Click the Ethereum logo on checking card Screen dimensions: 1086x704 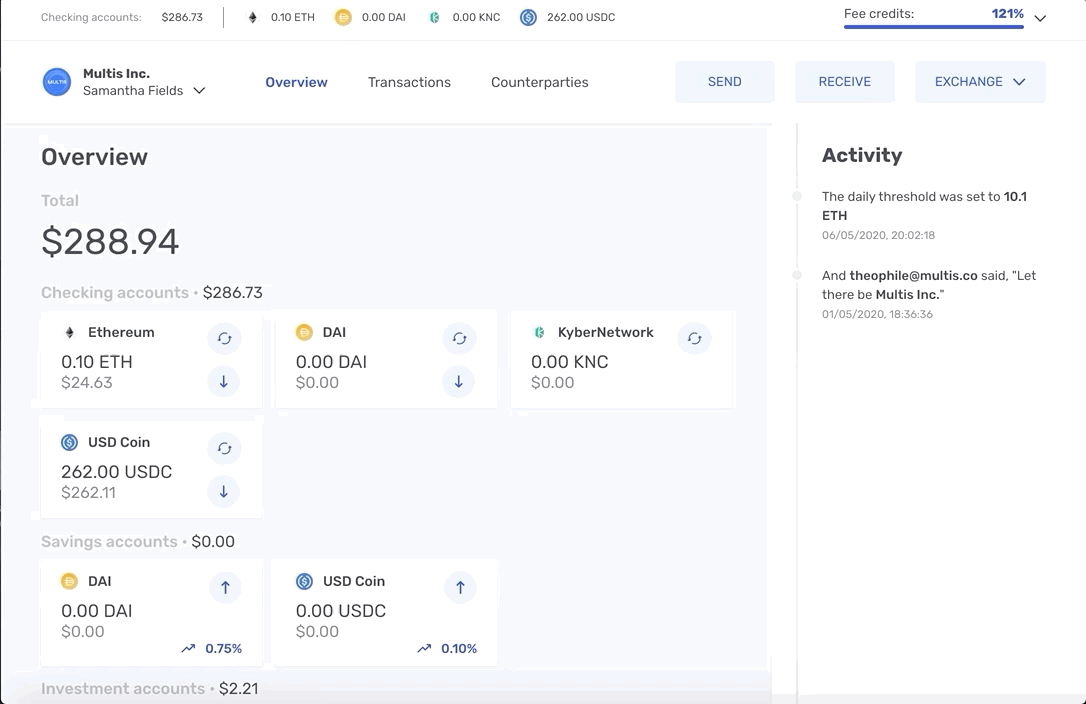tap(69, 333)
